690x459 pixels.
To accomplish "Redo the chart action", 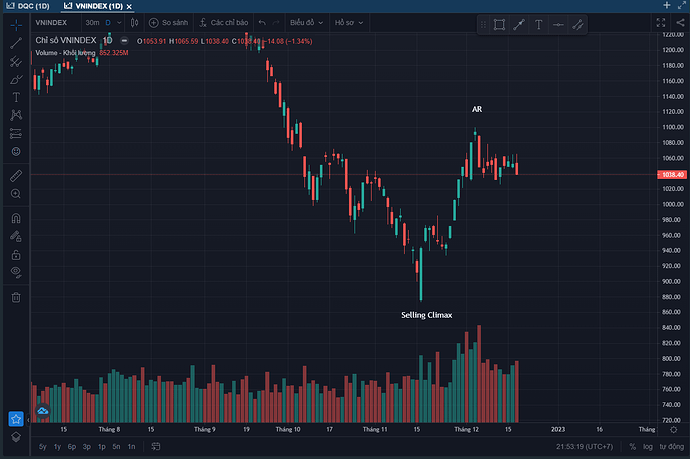I will click(276, 22).
